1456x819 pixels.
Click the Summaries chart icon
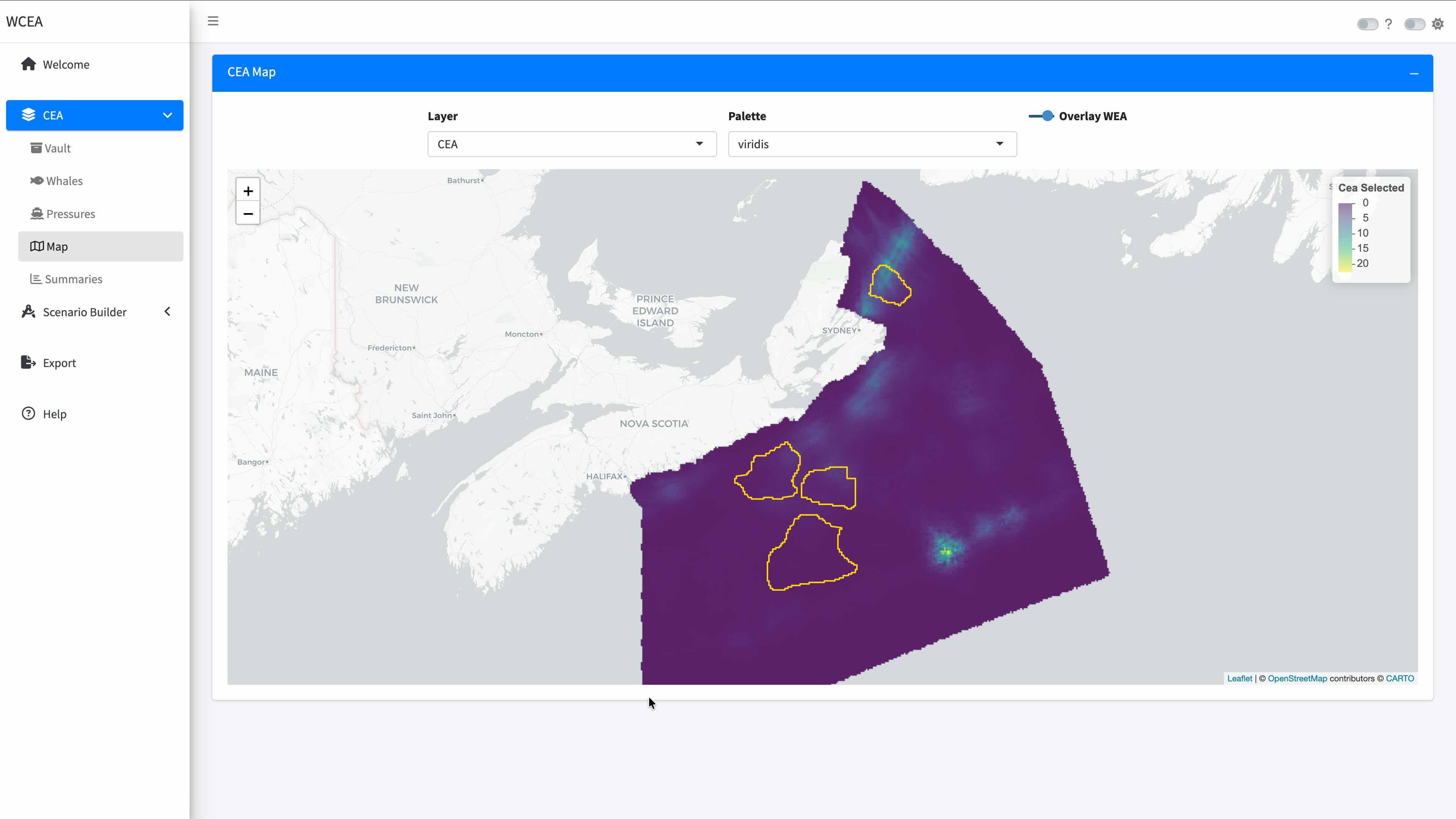36,279
